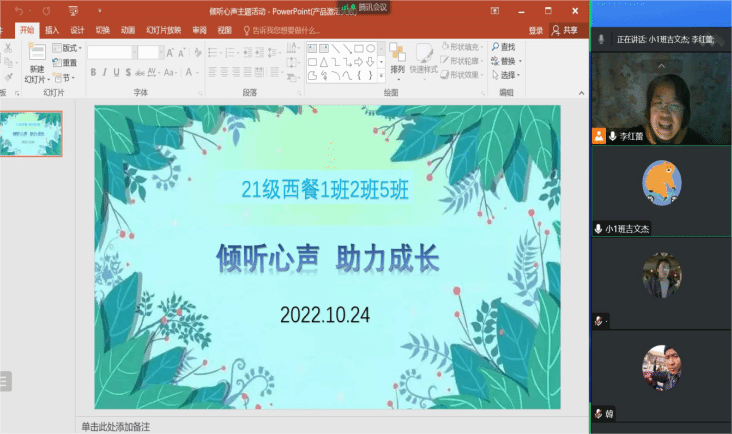Click the increase font size icon
The width and height of the screenshot is (732, 434).
coord(170,52)
